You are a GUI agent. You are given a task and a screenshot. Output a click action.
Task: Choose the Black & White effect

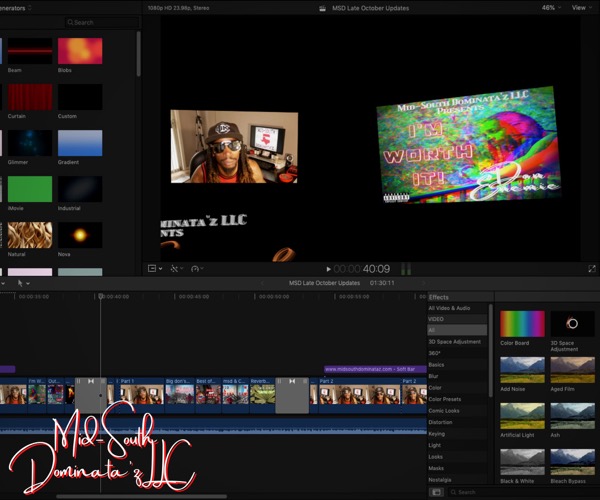coord(522,462)
